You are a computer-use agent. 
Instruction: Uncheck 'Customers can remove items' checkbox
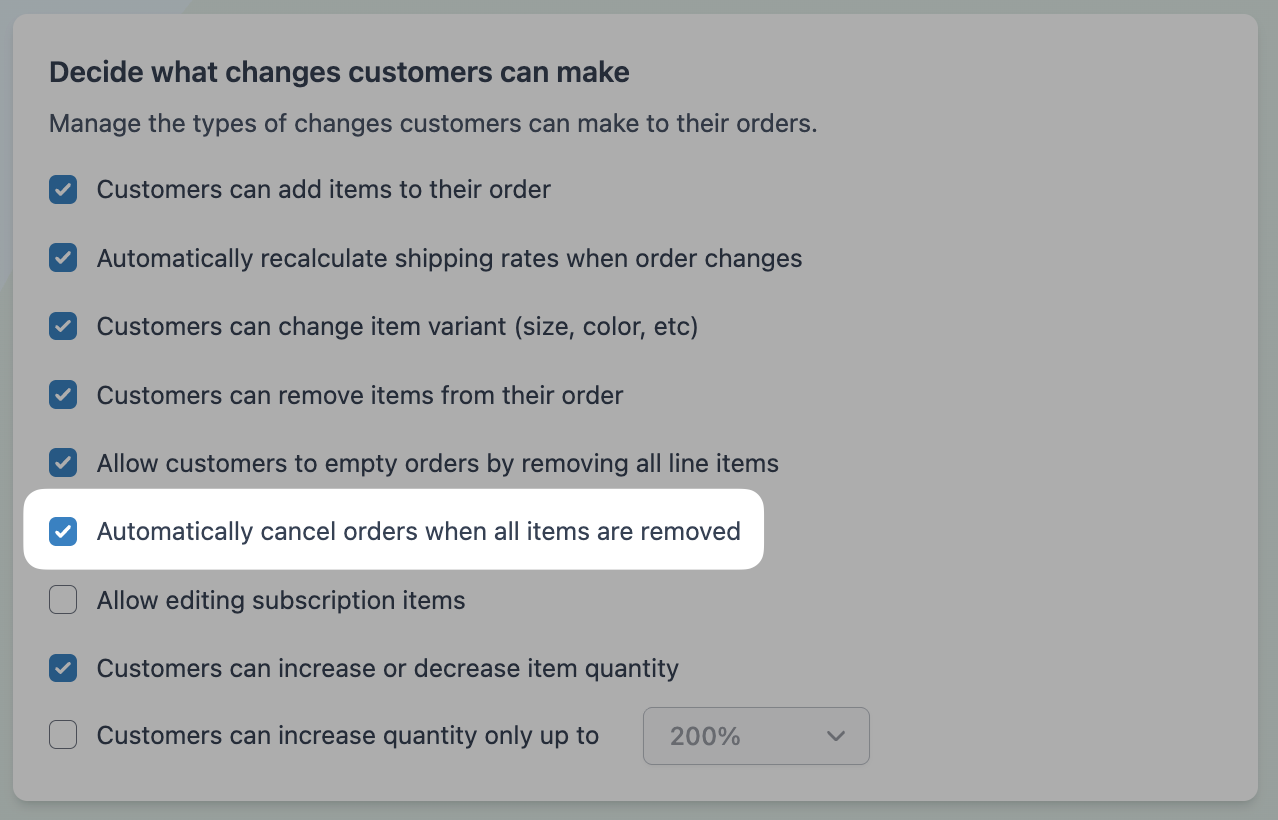point(63,395)
